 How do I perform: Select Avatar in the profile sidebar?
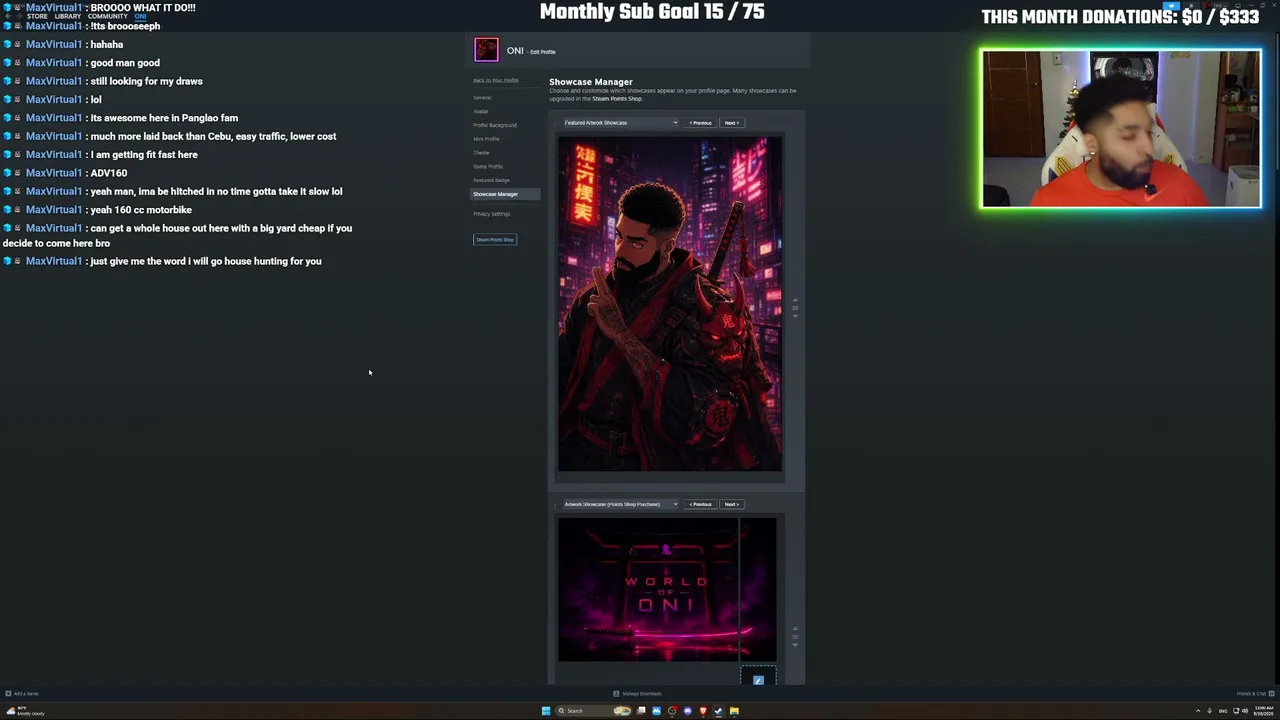point(481,111)
